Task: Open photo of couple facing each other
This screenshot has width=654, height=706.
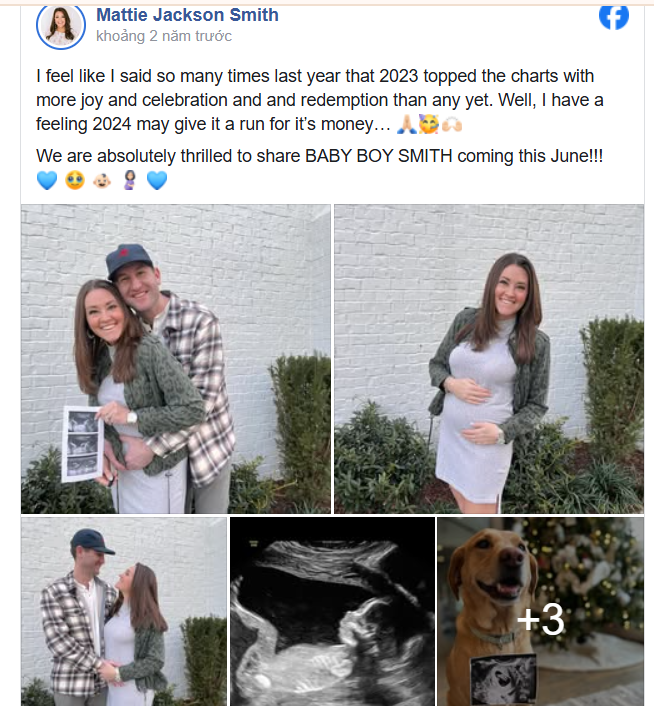Action: coord(123,611)
